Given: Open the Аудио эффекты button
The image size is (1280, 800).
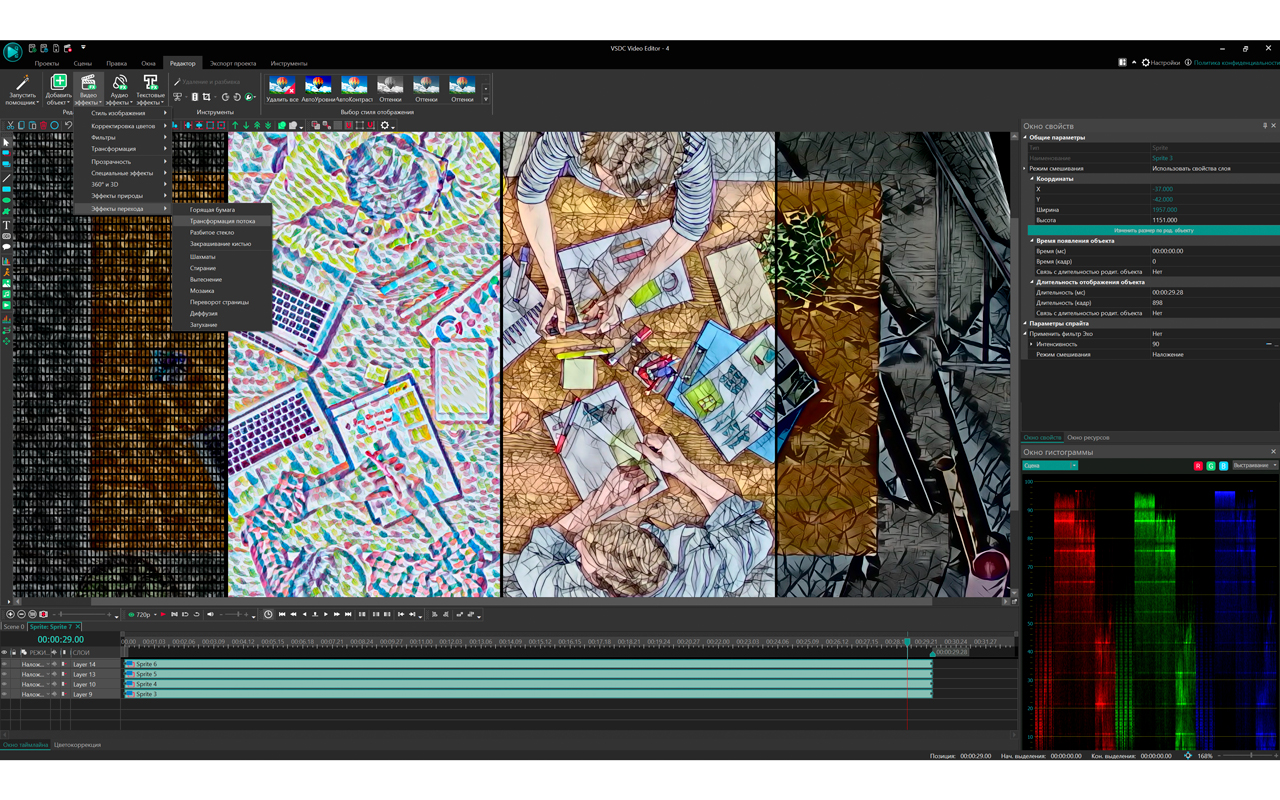Looking at the screenshot, I should coord(119,88).
